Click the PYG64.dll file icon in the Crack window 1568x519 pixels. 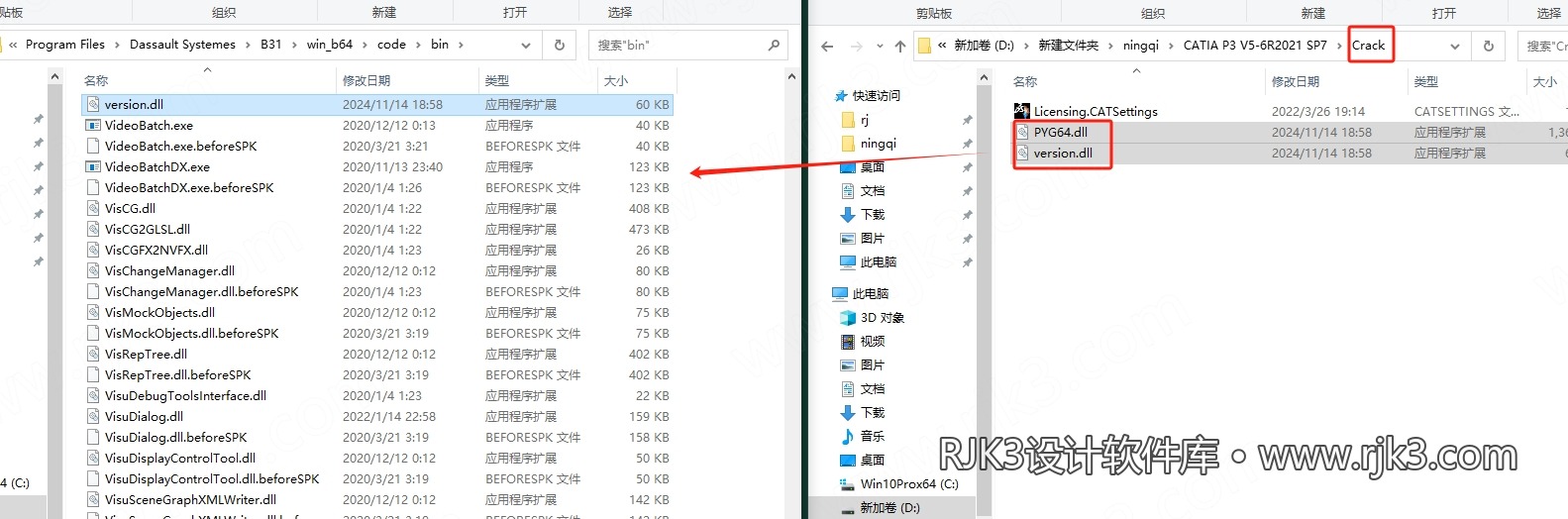pos(1022,132)
